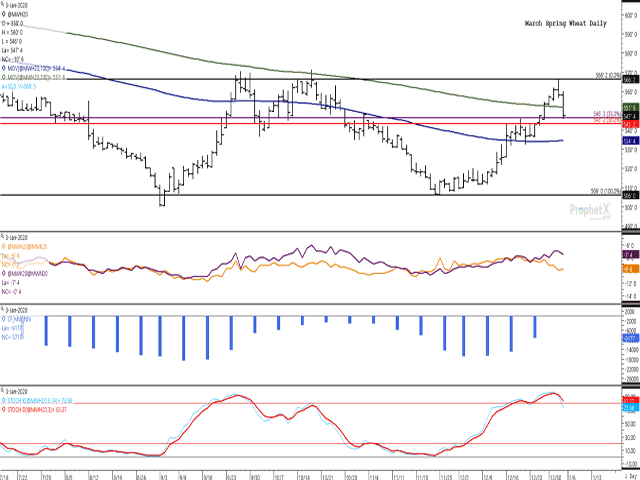
Task: Click the cyan STOCH K value tag on the right axis
Action: (x=630, y=408)
